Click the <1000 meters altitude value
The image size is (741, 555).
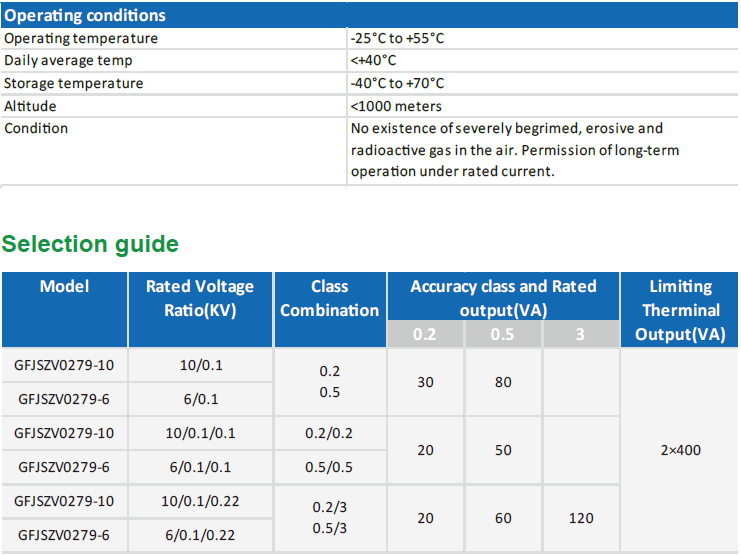(x=396, y=106)
